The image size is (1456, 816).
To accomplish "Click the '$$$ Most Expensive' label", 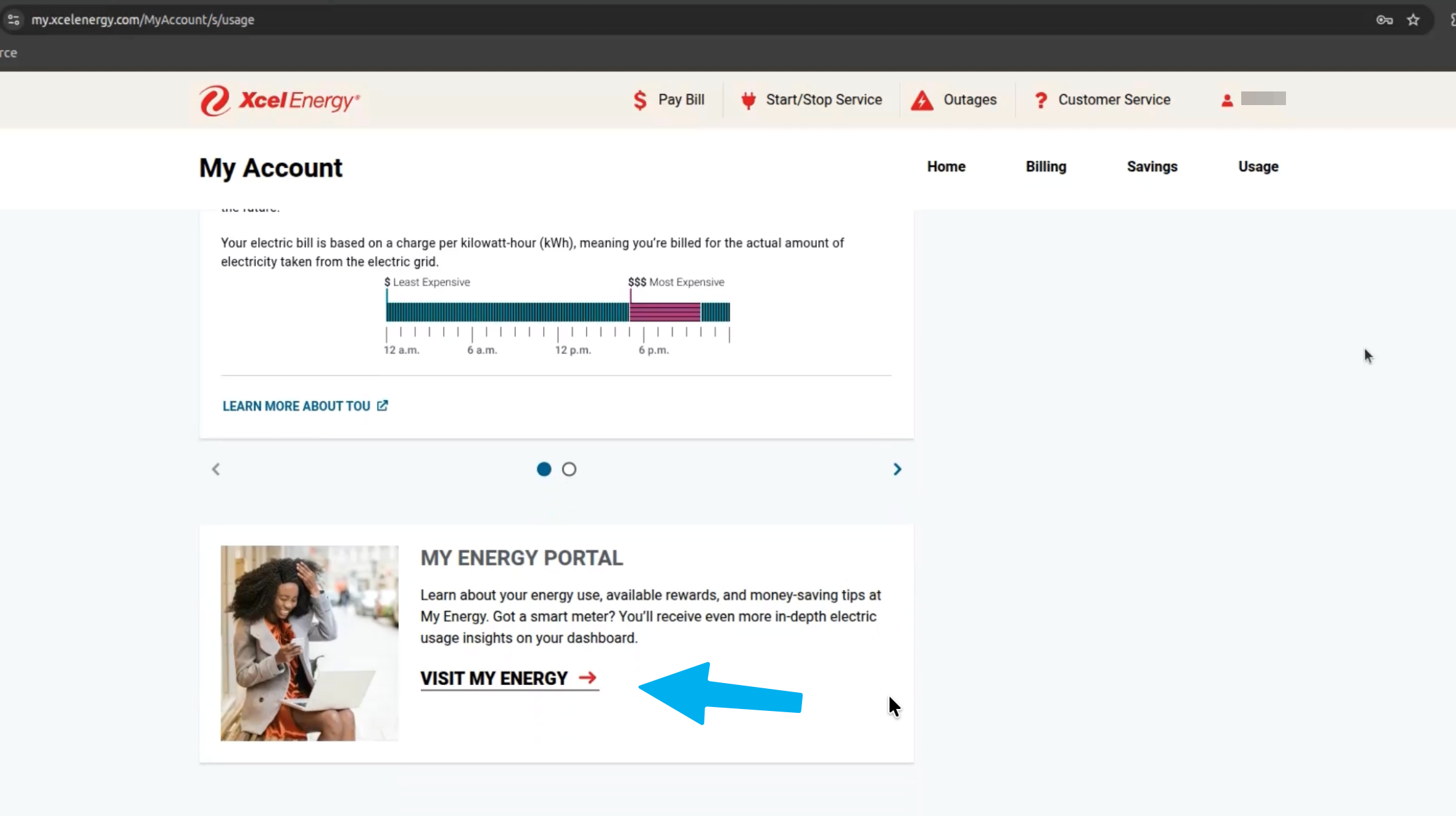I will coord(676,282).
